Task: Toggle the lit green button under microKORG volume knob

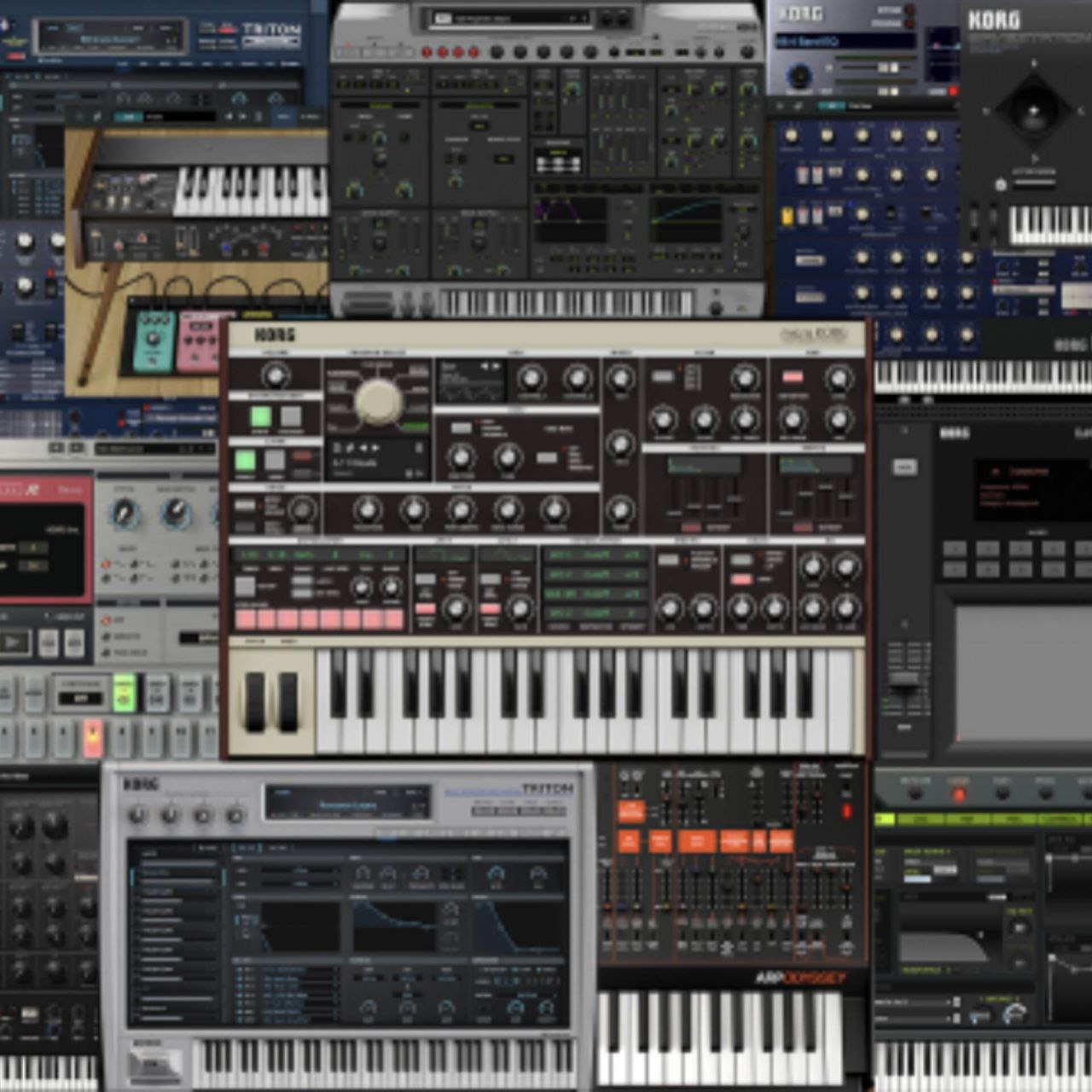Action: coord(260,416)
